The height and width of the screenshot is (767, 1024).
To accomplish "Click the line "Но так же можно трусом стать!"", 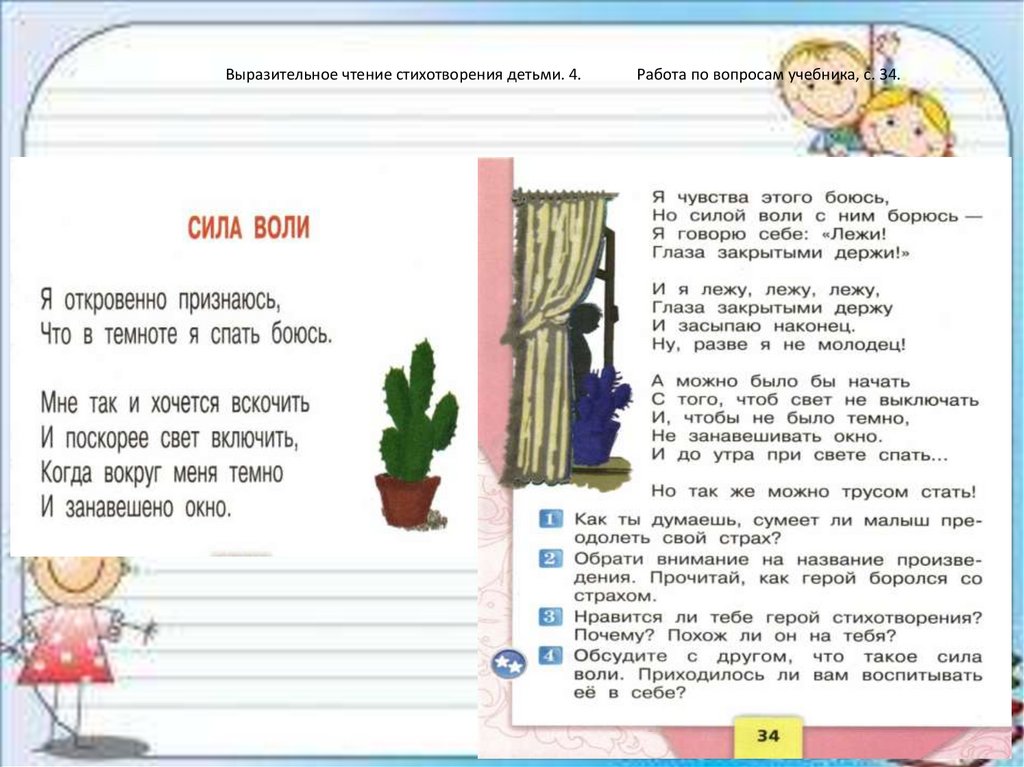I will click(x=814, y=492).
